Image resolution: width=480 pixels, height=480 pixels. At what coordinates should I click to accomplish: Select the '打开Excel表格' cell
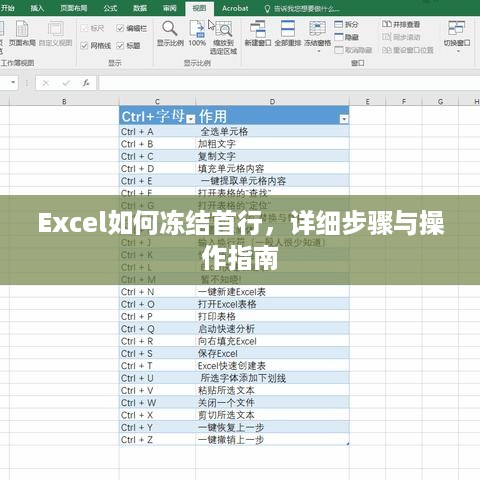(272, 304)
